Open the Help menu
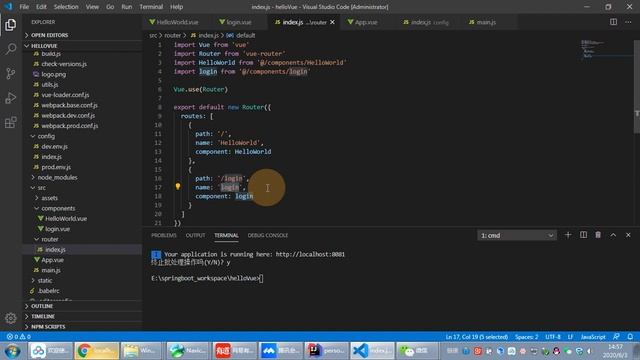This screenshot has width=640, height=360. [x=176, y=7]
